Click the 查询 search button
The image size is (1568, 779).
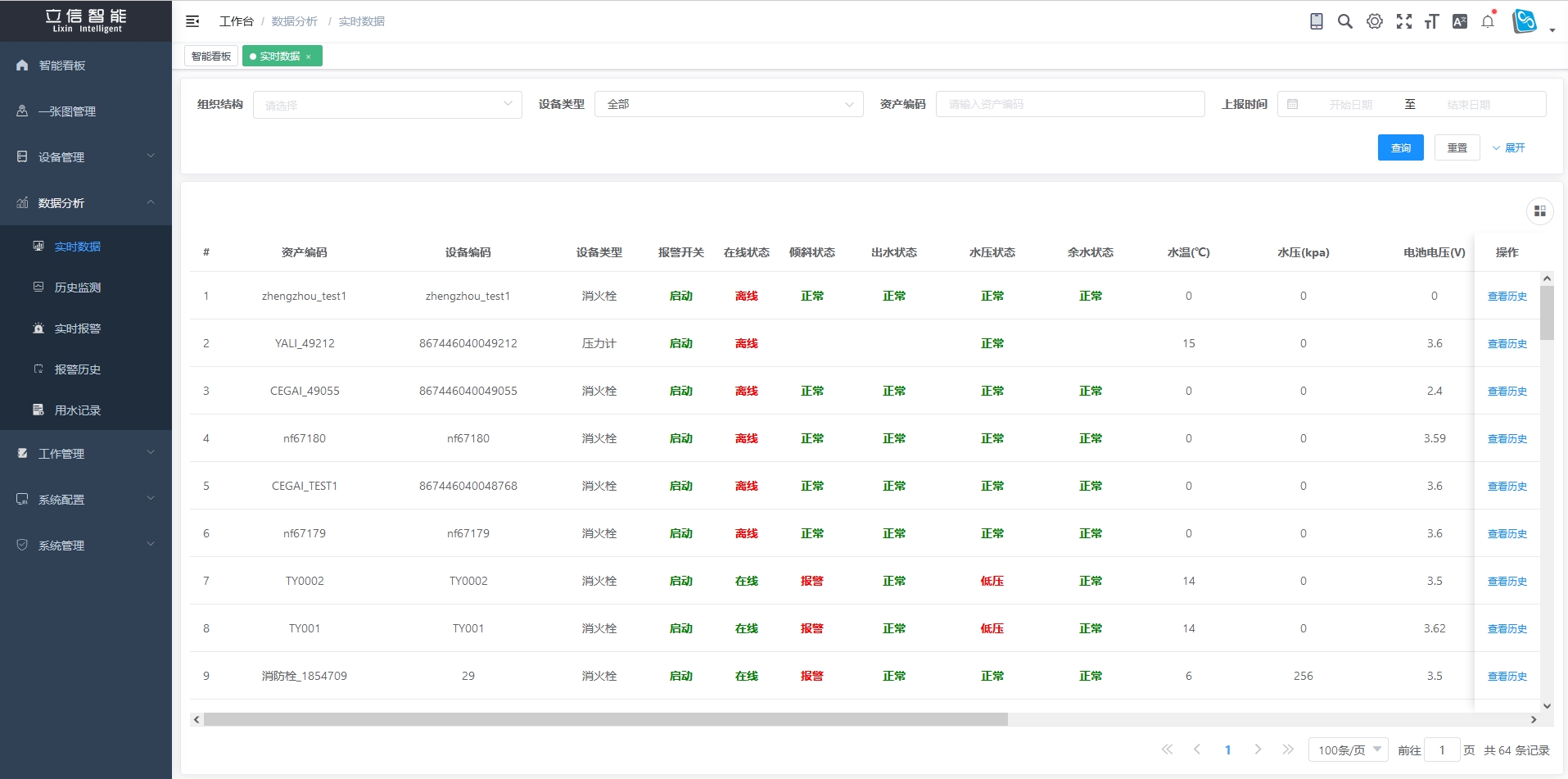[x=1401, y=147]
